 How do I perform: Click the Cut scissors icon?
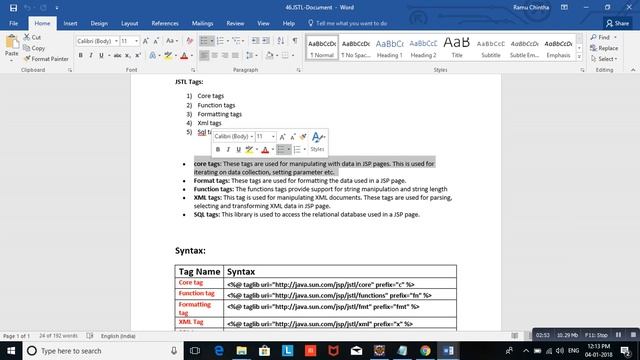point(27,37)
